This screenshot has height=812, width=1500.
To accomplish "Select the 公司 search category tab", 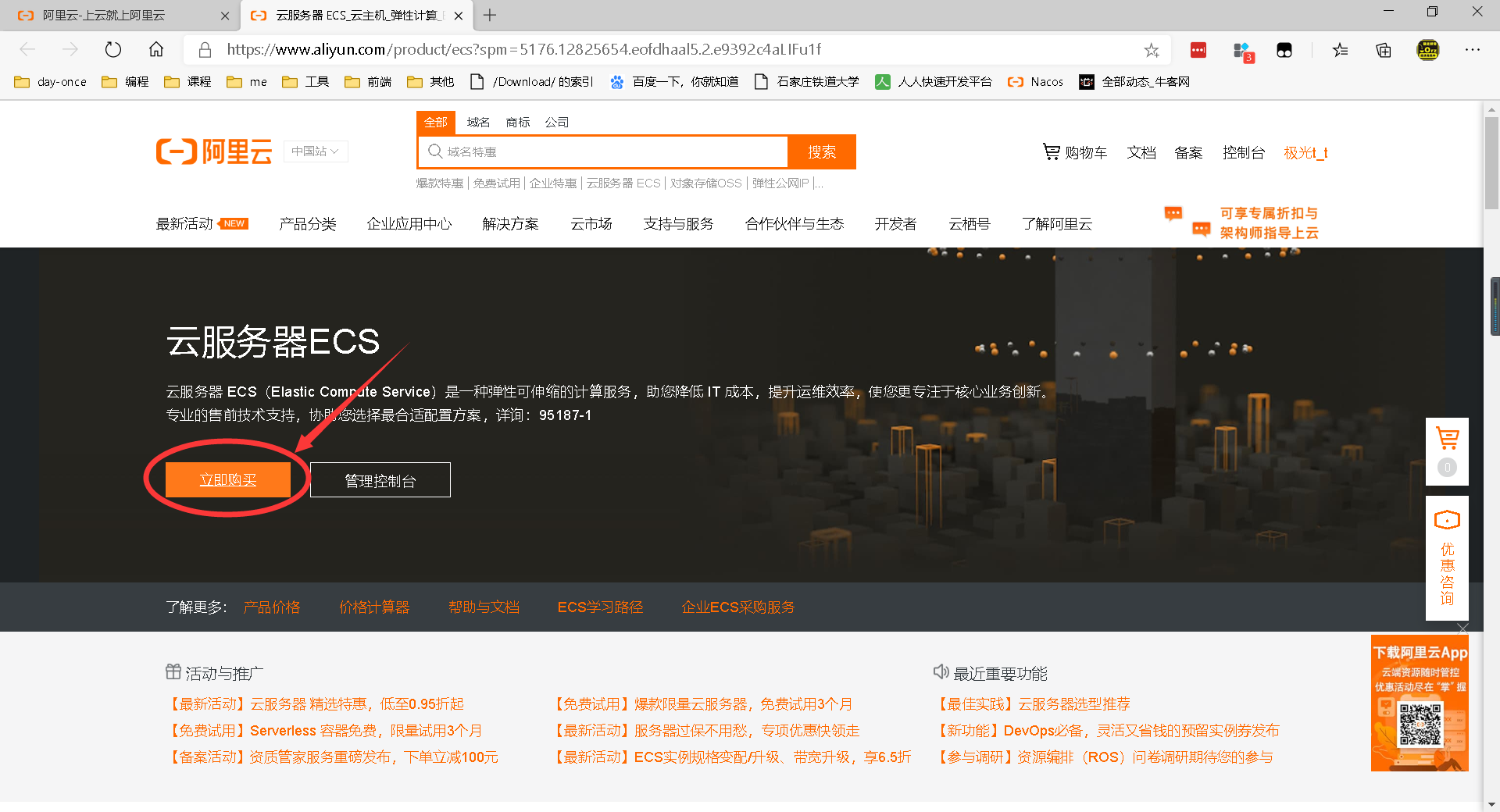I will tap(556, 122).
